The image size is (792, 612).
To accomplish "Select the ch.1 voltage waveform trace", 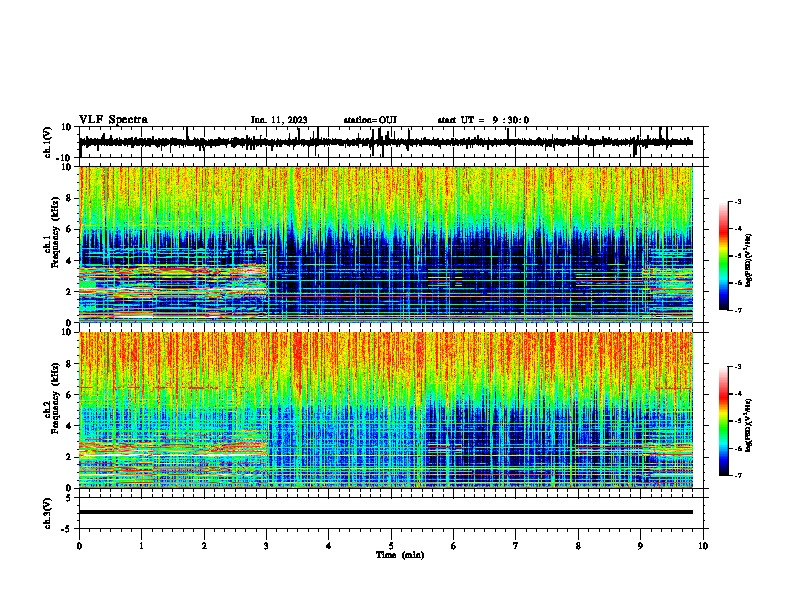I will [x=385, y=142].
